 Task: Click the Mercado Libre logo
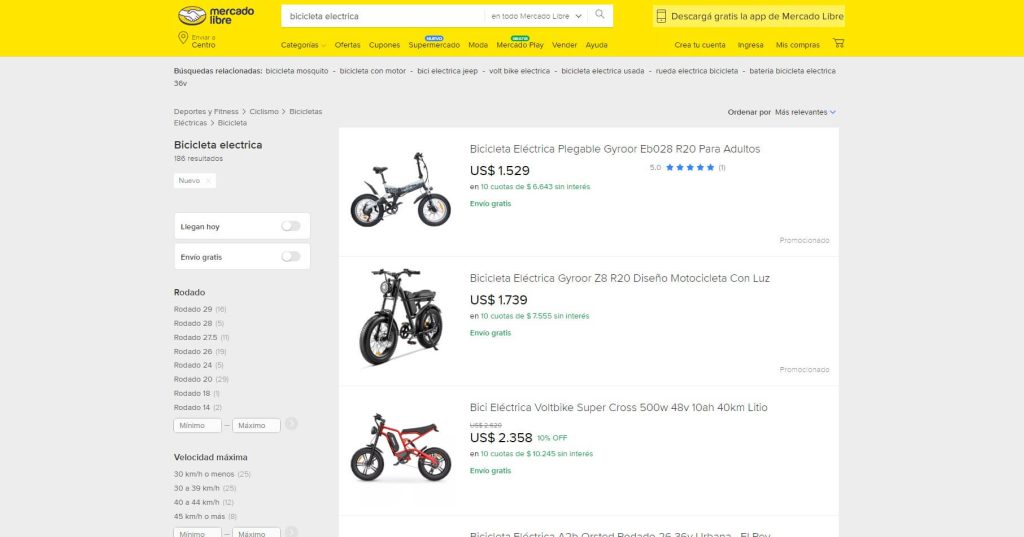215,16
